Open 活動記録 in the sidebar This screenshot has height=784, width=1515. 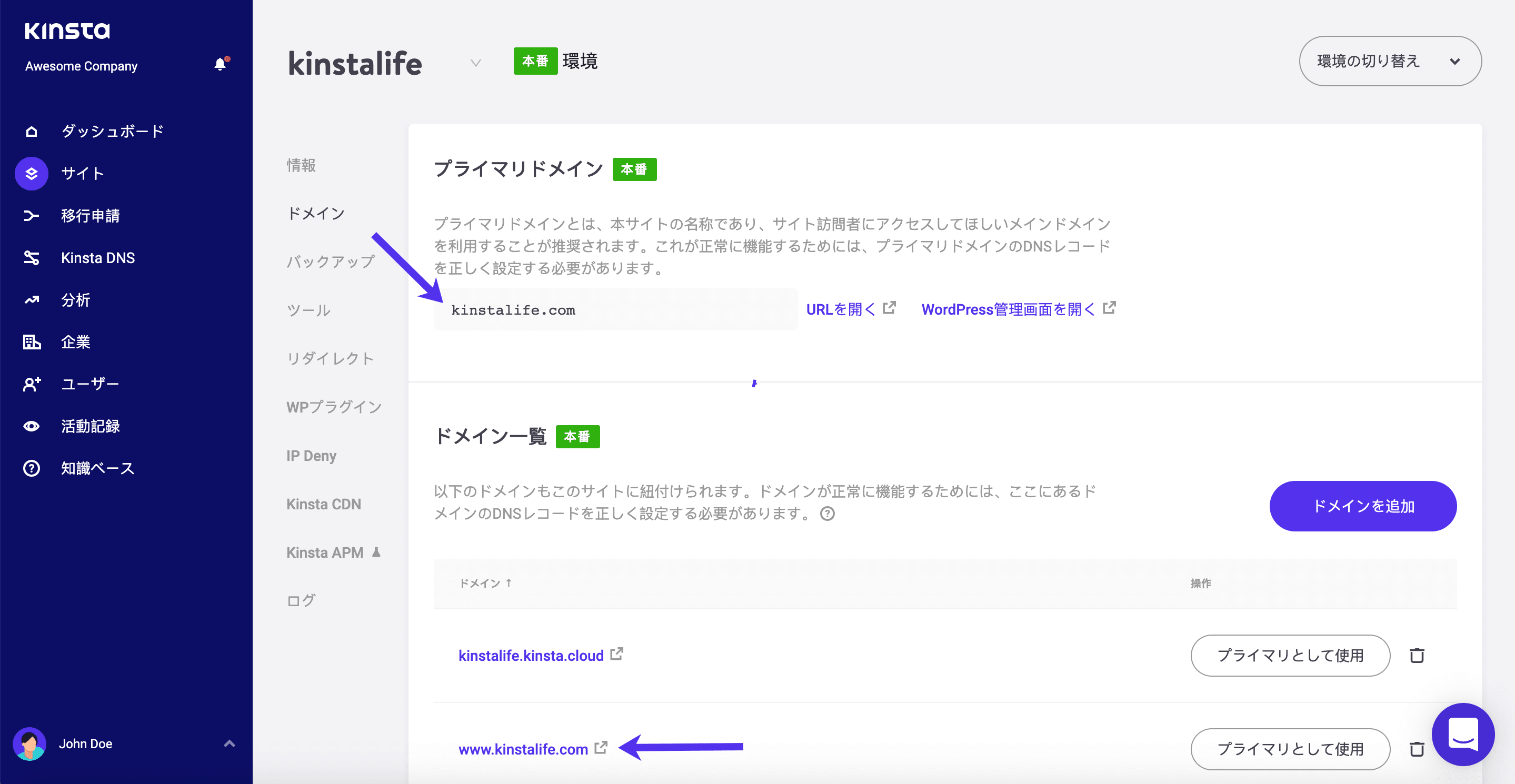coord(91,426)
